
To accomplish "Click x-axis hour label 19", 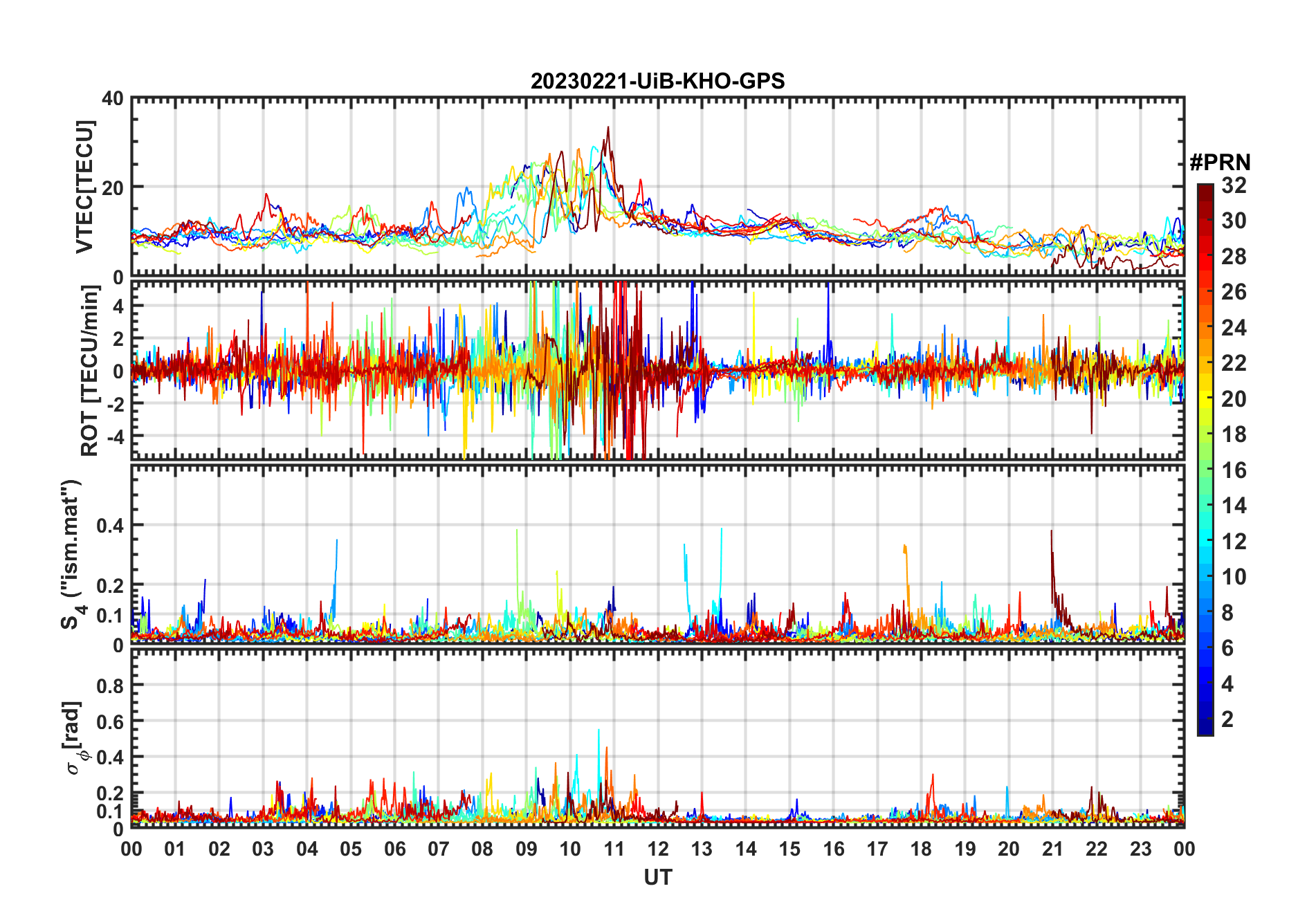I will (965, 849).
